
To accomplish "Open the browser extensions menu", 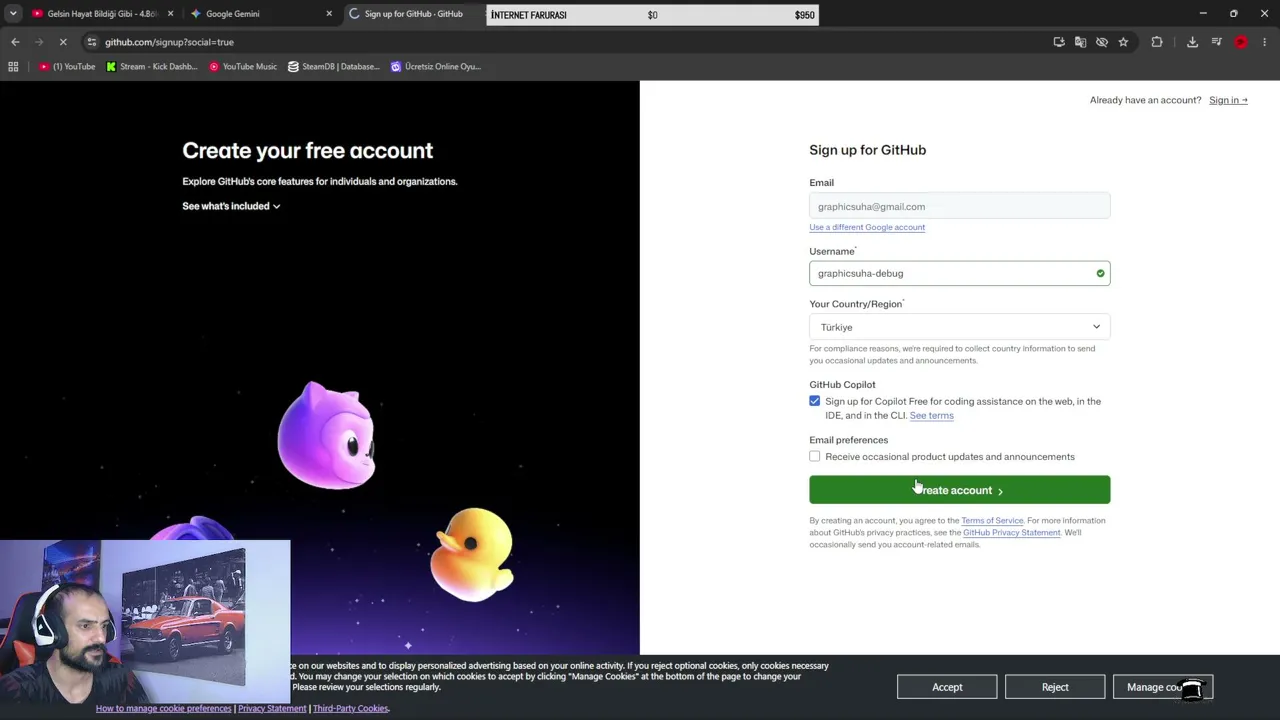I will tap(1157, 42).
